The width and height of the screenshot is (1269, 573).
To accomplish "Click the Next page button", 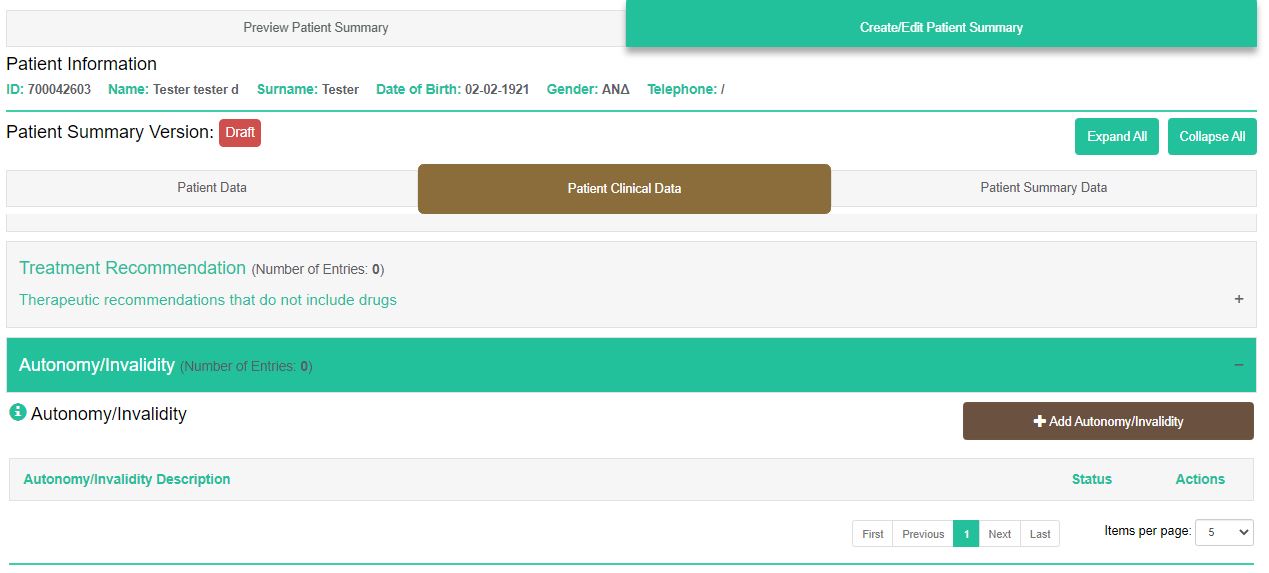I will pyautogui.click(x=999, y=534).
